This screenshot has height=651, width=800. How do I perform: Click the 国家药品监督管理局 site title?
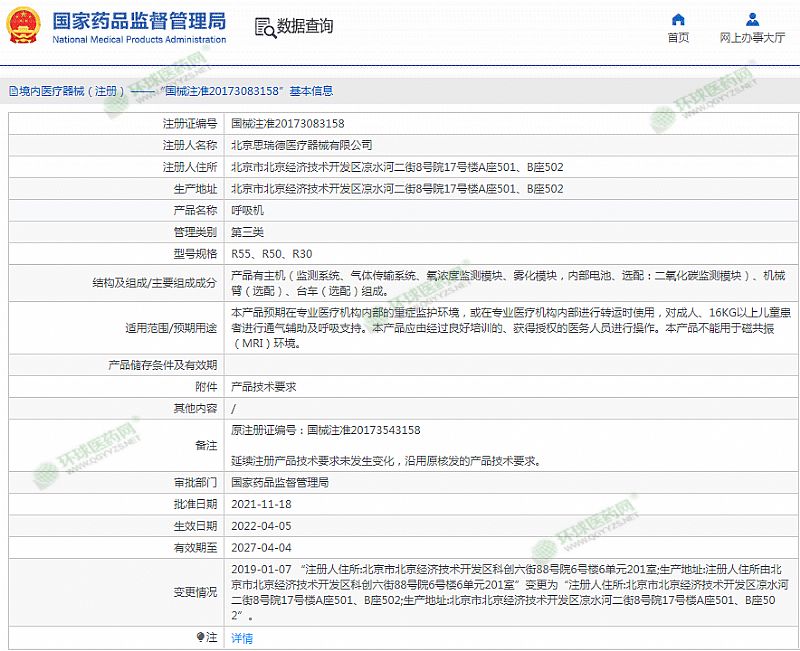pos(138,20)
